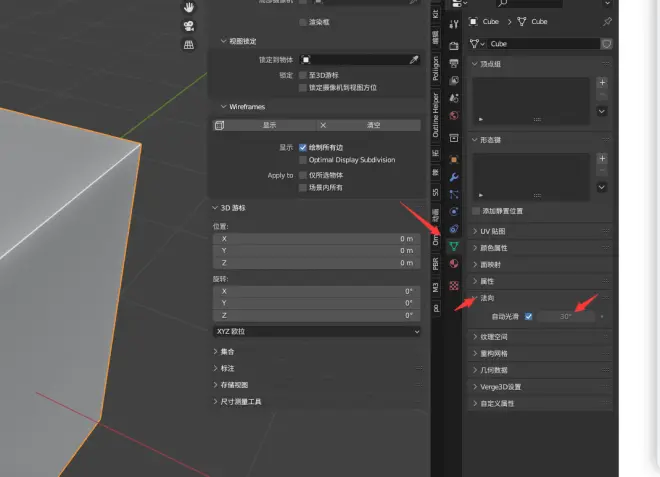Viewport: 660px width, 477px height.
Task: Switch to the S5 sidebar tab
Action: coord(436,192)
